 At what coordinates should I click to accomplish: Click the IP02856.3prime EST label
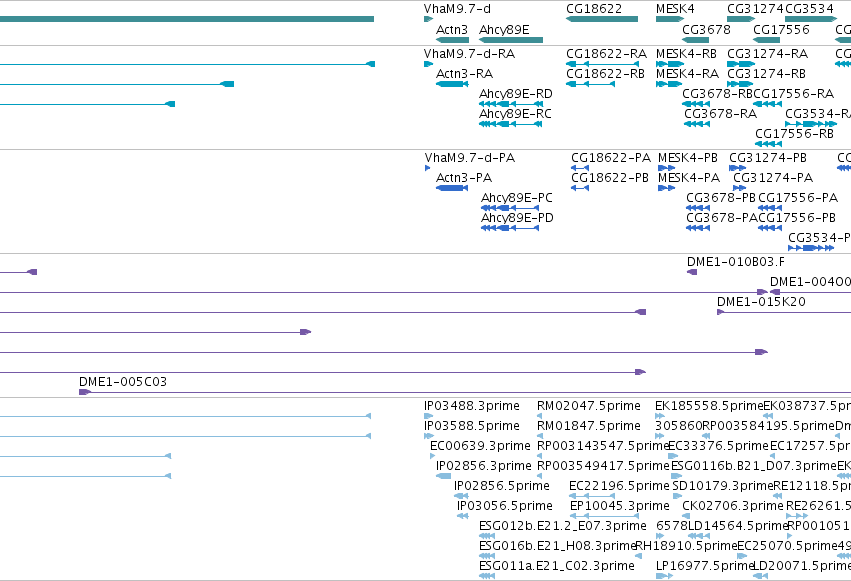pos(484,466)
